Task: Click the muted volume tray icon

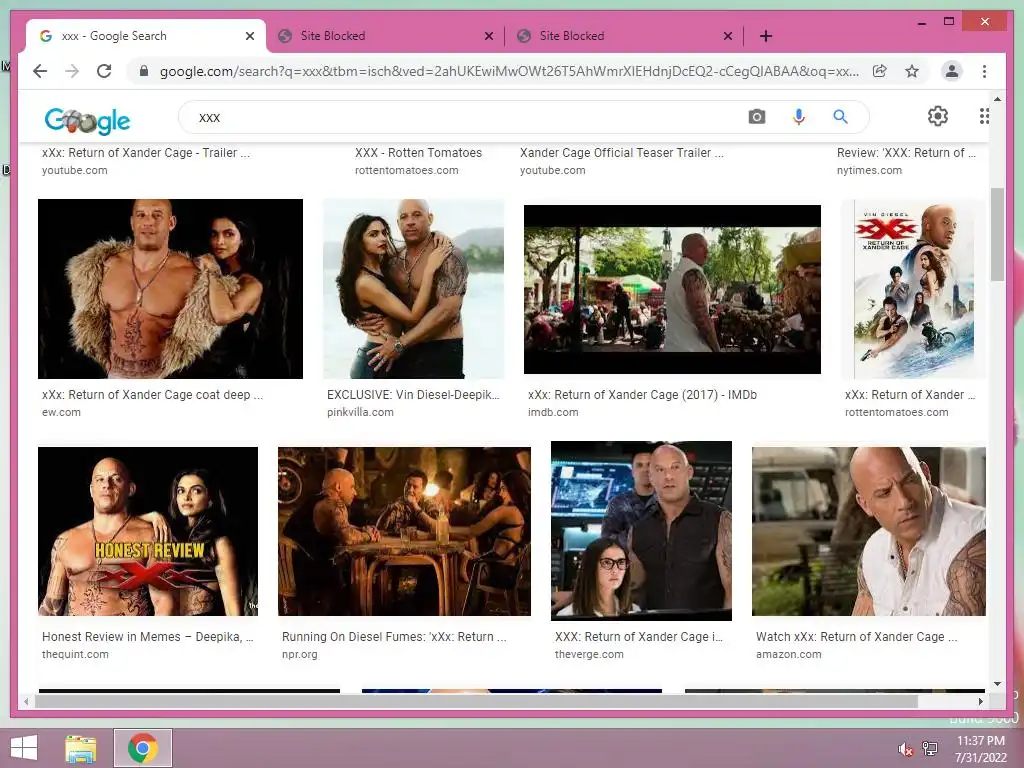Action: (x=905, y=749)
